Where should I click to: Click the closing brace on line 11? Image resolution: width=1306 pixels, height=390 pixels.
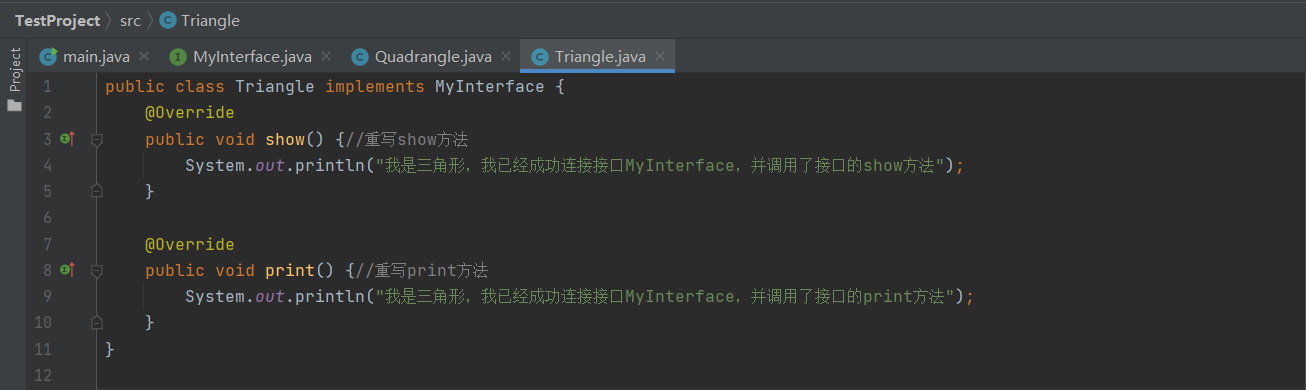click(110, 348)
